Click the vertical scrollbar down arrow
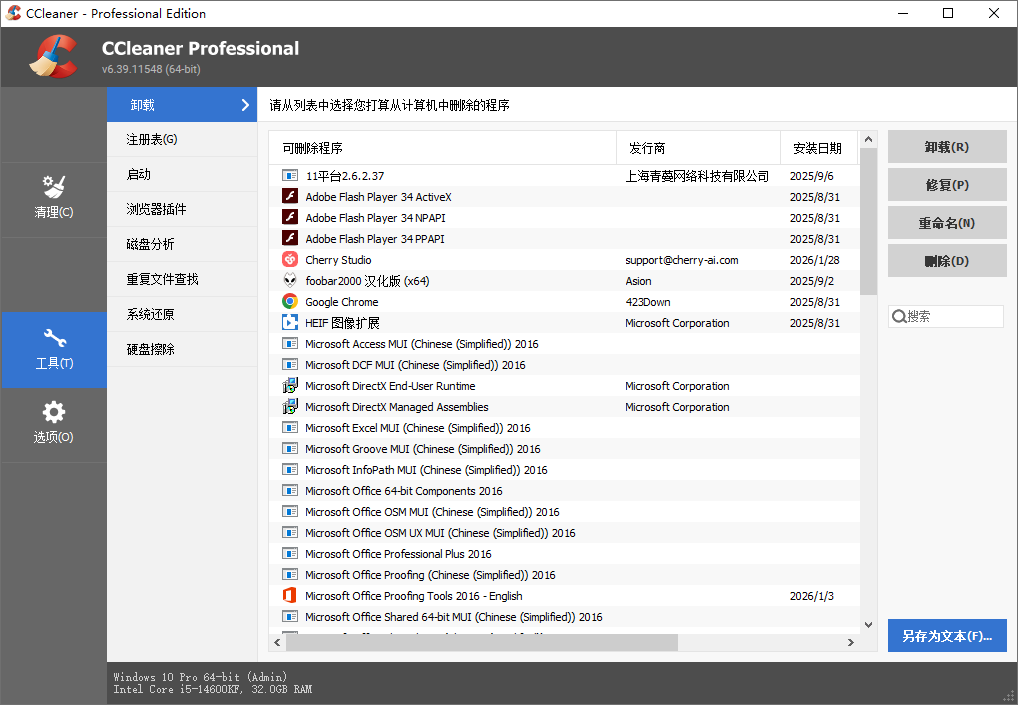 pyautogui.click(x=868, y=624)
